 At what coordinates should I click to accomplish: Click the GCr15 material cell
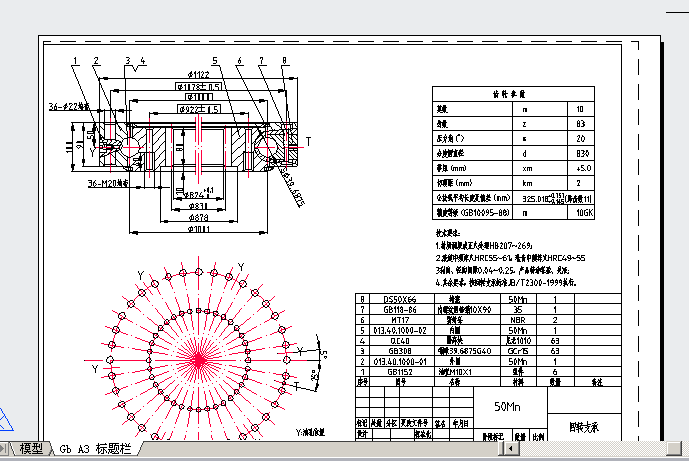tap(518, 351)
